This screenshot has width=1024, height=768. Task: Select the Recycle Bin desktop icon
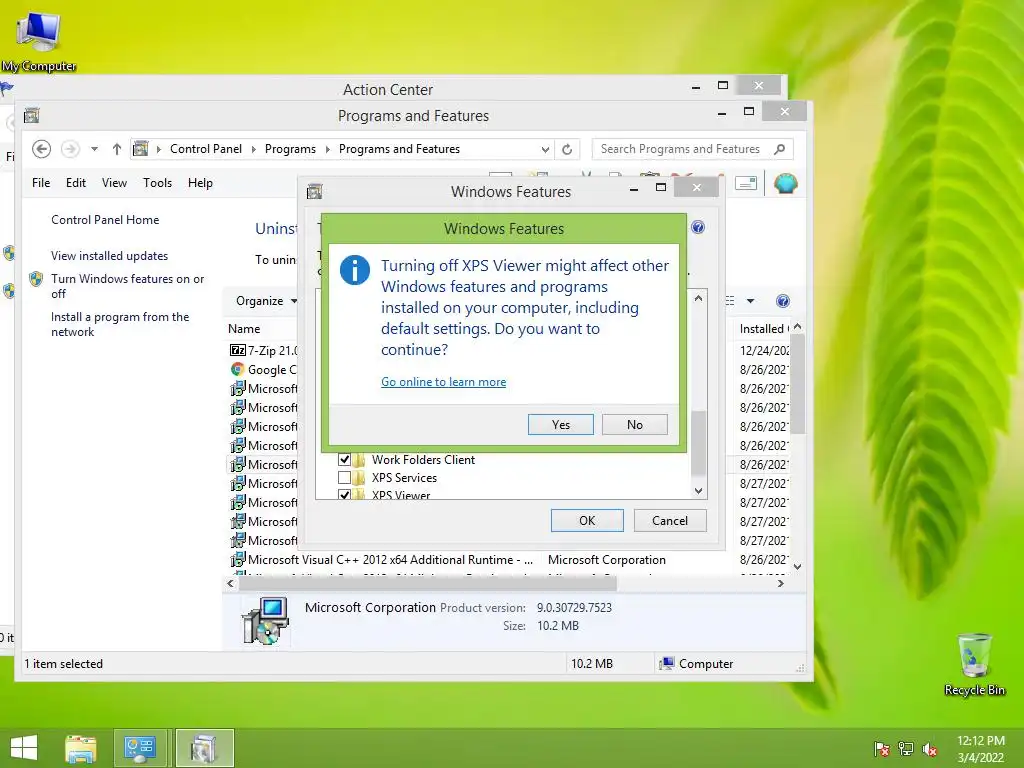[x=974, y=664]
